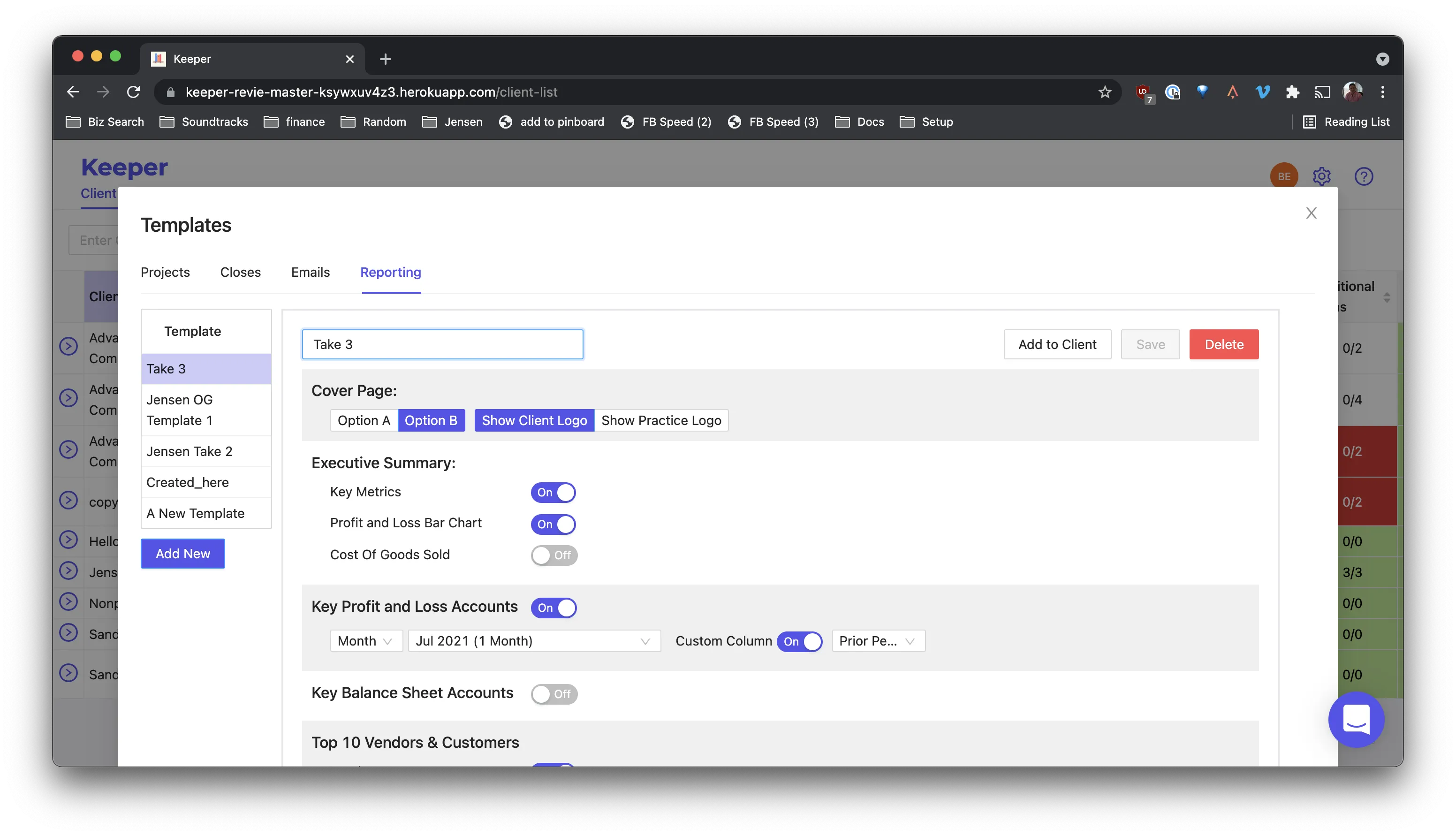Viewport: 1456px width, 836px height.
Task: Open the browser extensions puzzle icon
Action: click(x=1292, y=92)
